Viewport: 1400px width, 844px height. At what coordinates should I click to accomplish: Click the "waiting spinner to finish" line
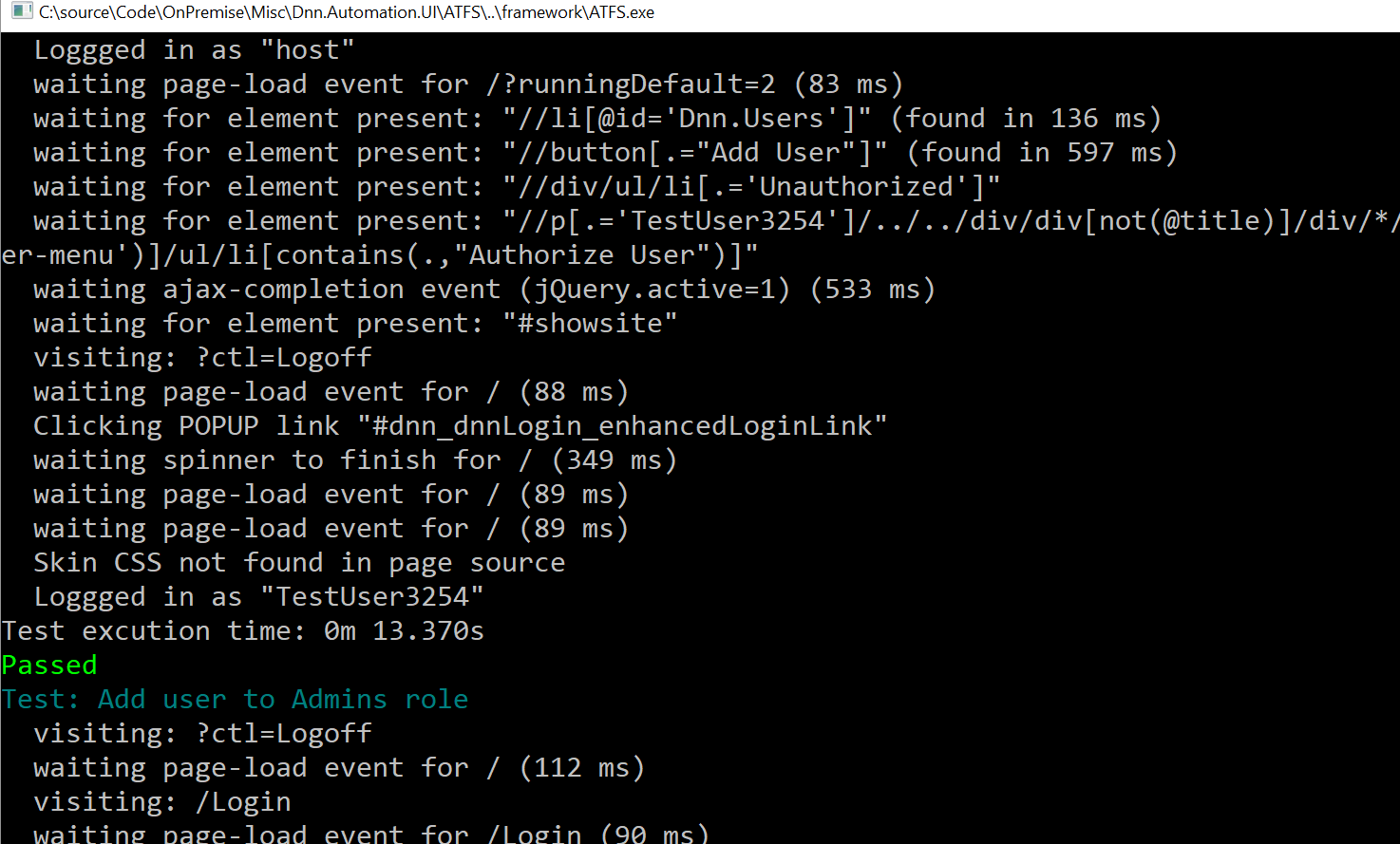click(355, 460)
